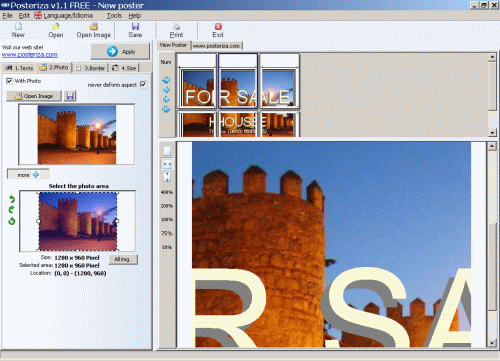Screen dimensions: 500x361
Task: Click the large page preview image
Action: 331,244
